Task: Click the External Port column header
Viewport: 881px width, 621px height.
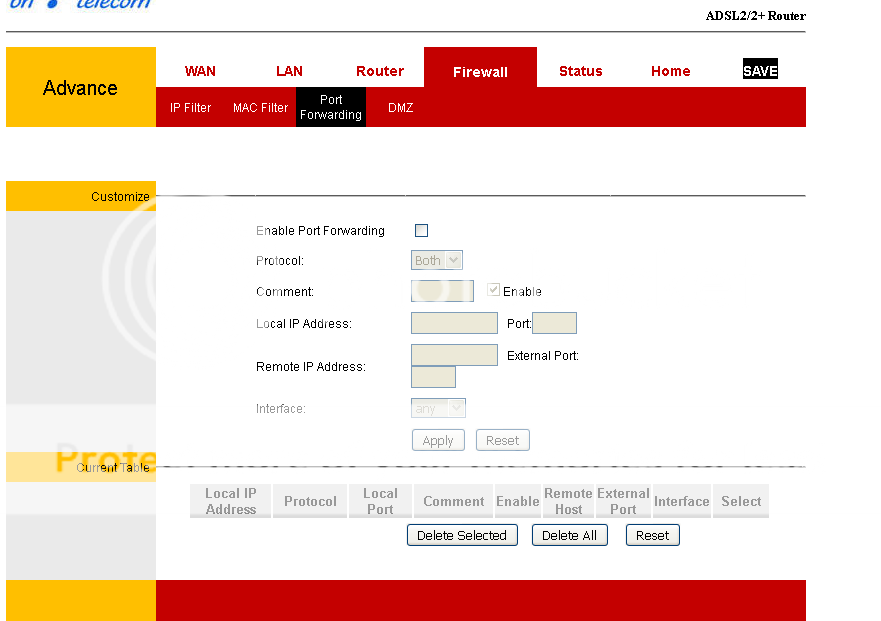Action: (x=623, y=501)
